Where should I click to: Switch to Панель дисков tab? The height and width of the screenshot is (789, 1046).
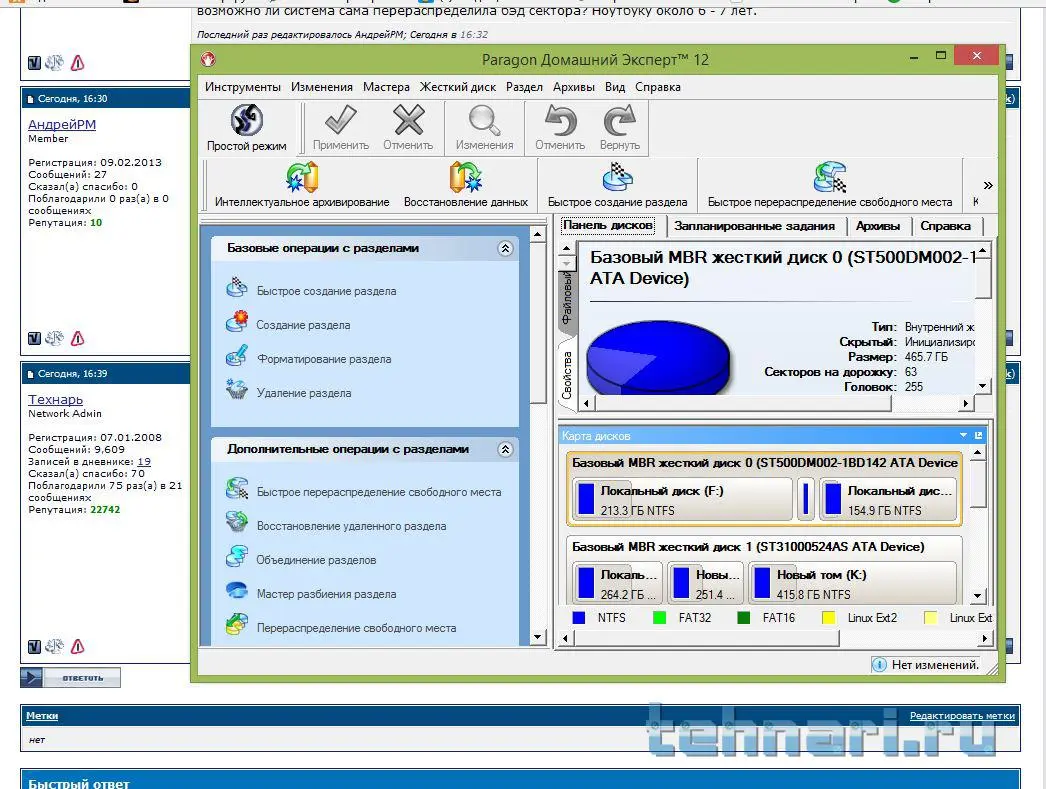point(608,225)
